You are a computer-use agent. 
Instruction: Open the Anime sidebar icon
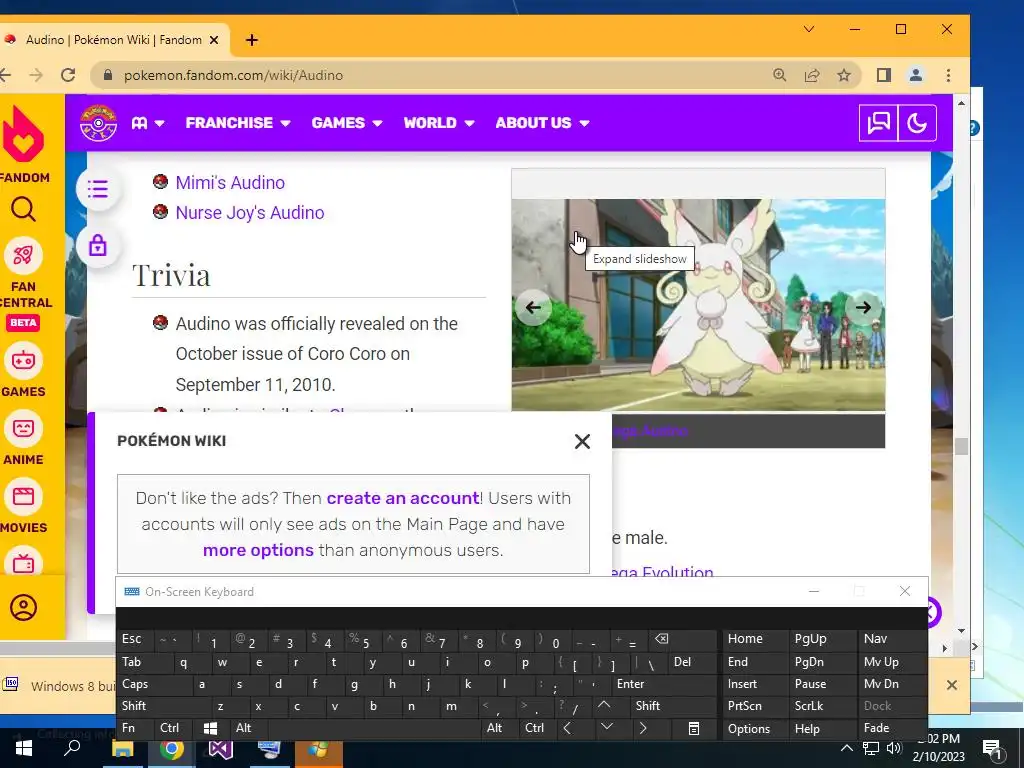24,428
